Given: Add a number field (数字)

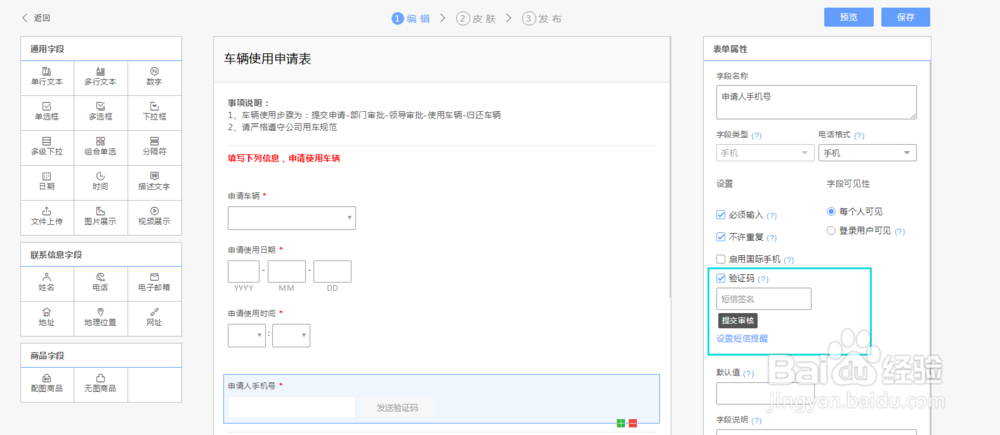Looking at the screenshot, I should [154, 77].
